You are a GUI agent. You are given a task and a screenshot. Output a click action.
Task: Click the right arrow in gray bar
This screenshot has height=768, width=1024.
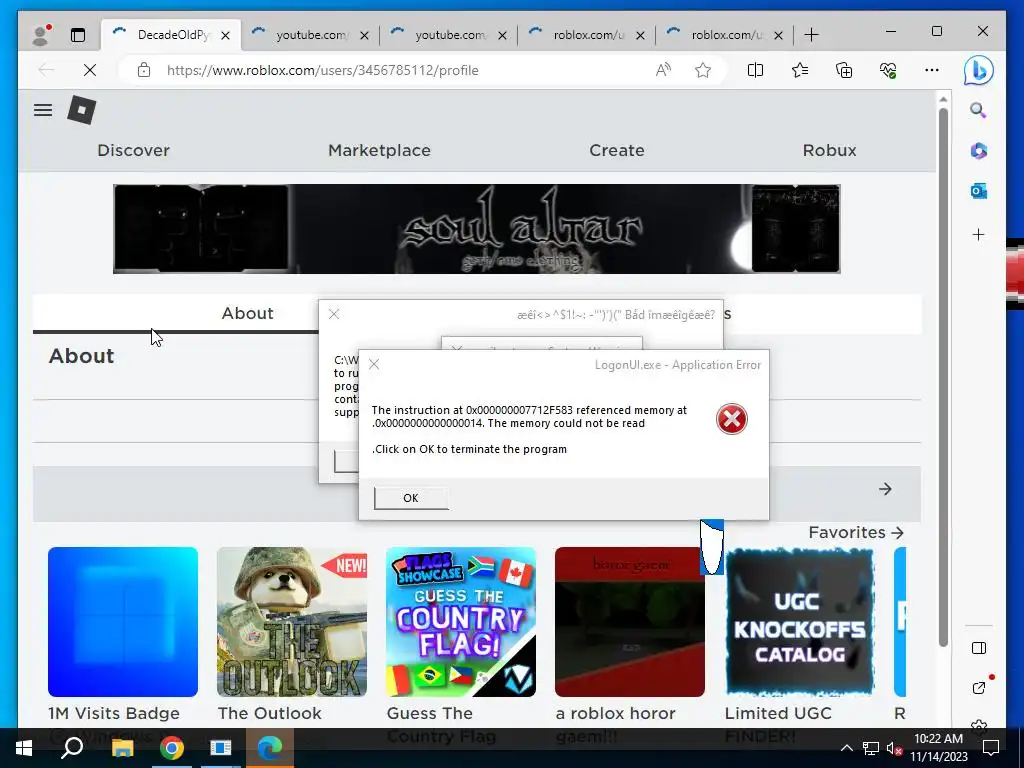click(x=885, y=488)
